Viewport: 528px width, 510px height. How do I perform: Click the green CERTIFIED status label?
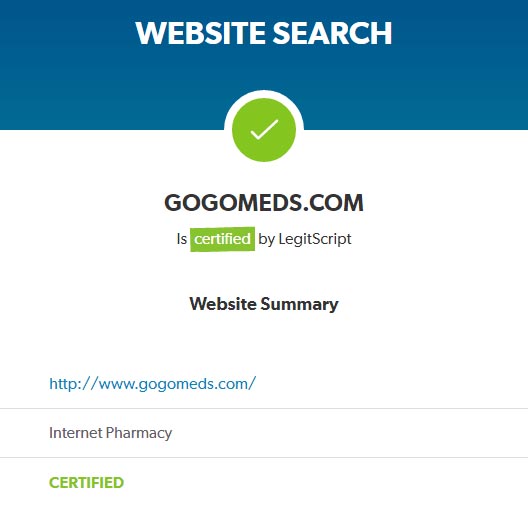click(87, 483)
